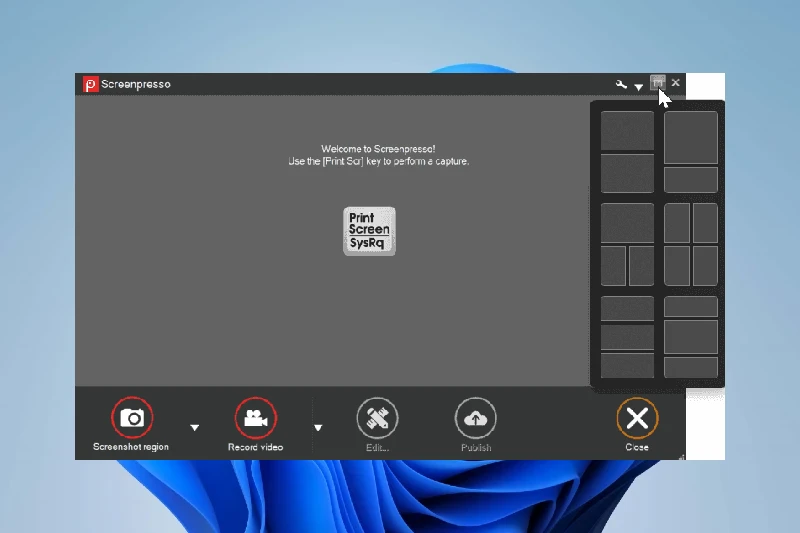Click the Print Screen SysRq key image

pos(369,231)
